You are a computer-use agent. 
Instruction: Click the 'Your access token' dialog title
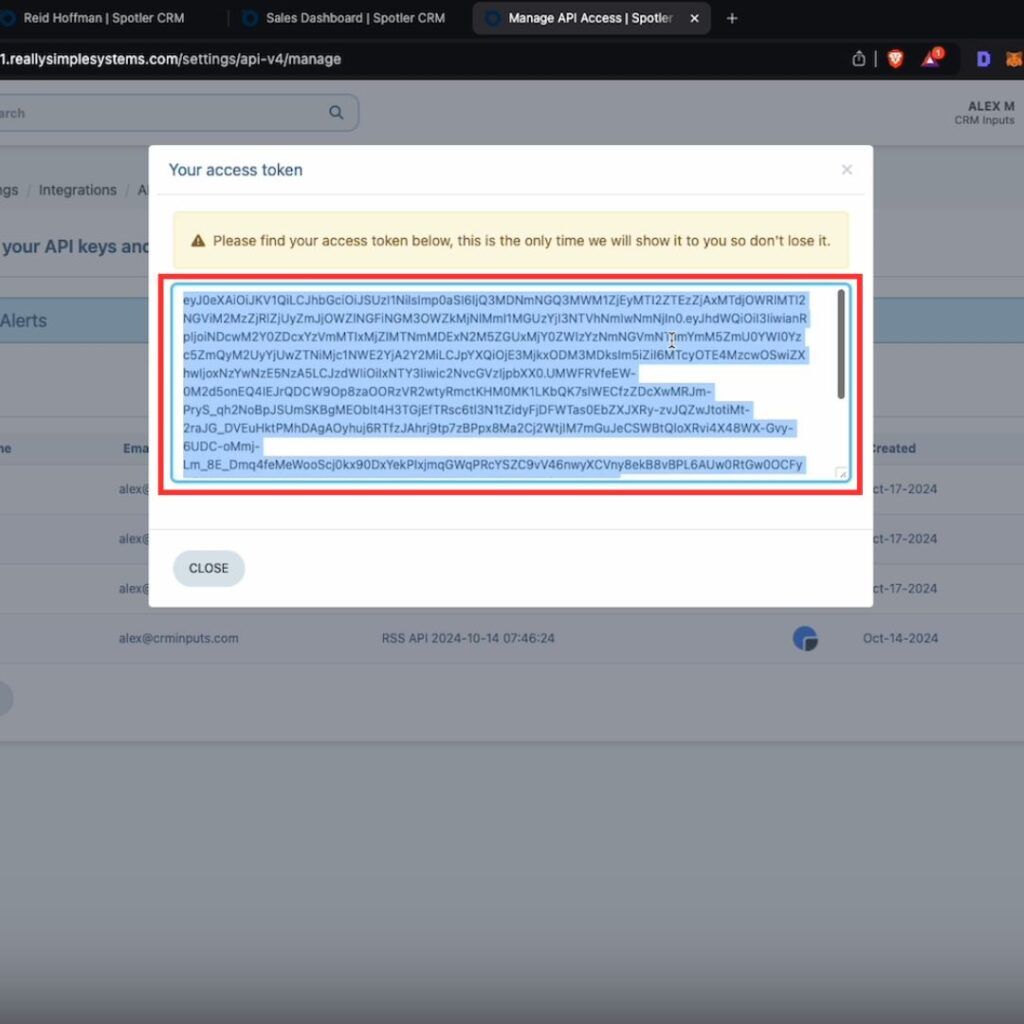coord(236,170)
